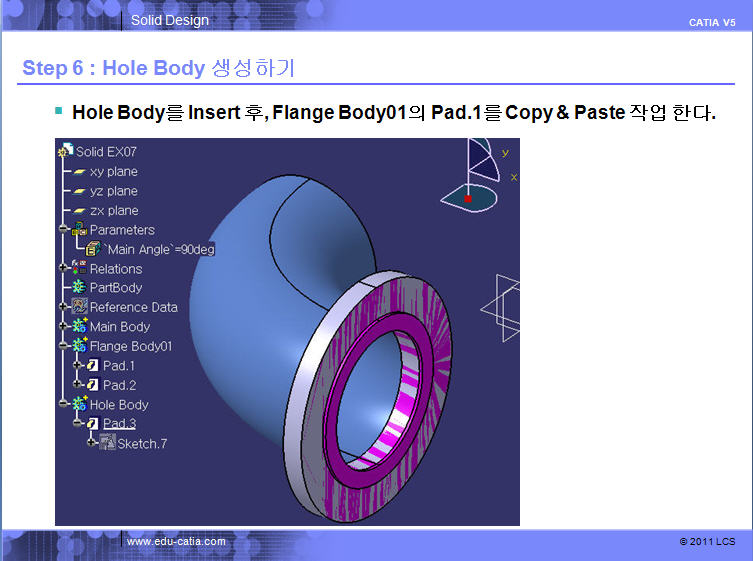753x561 pixels.
Task: Click the Reference Data geometrical set icon
Action: (x=79, y=306)
